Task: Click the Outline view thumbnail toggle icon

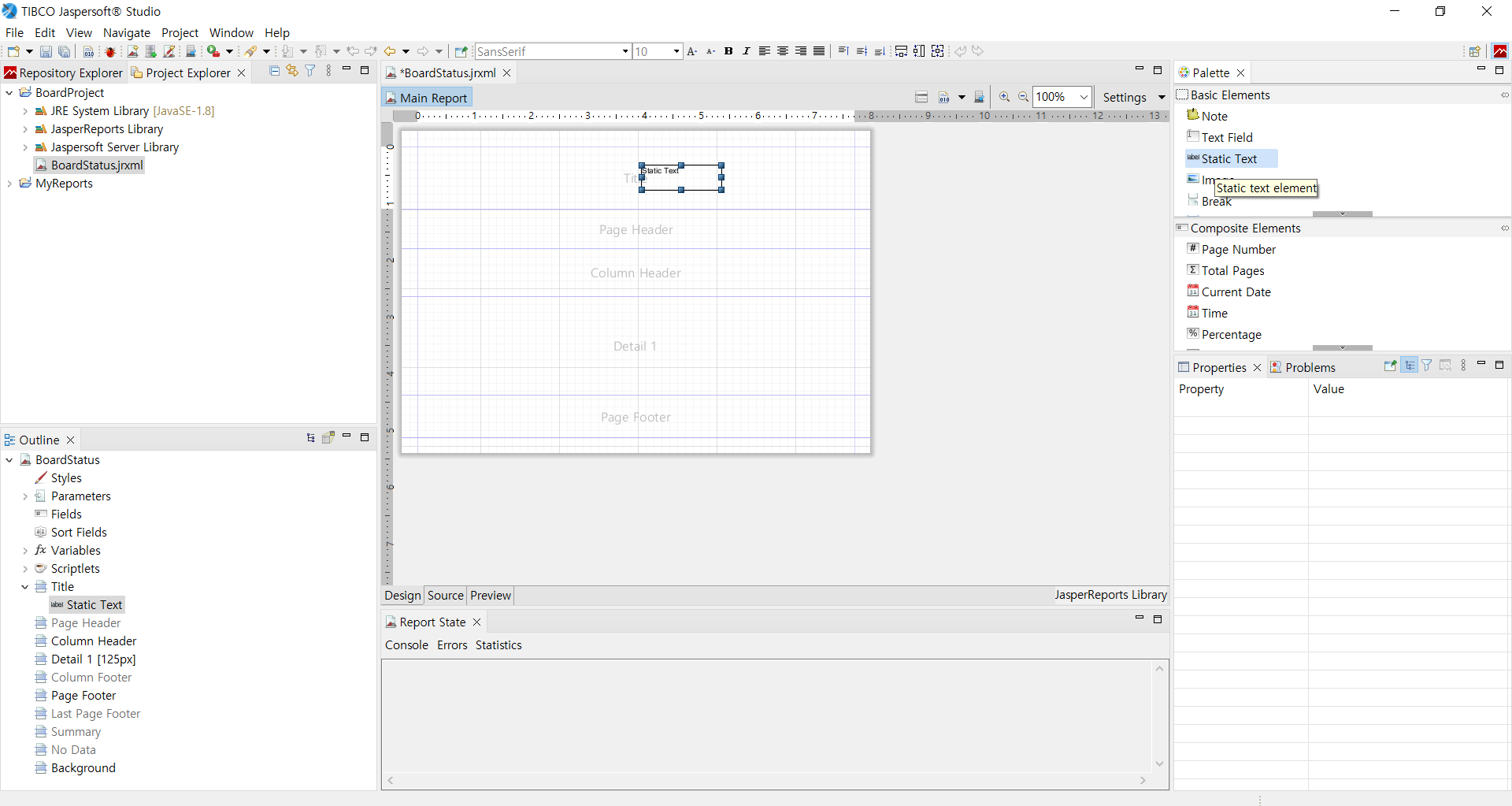Action: click(x=328, y=437)
